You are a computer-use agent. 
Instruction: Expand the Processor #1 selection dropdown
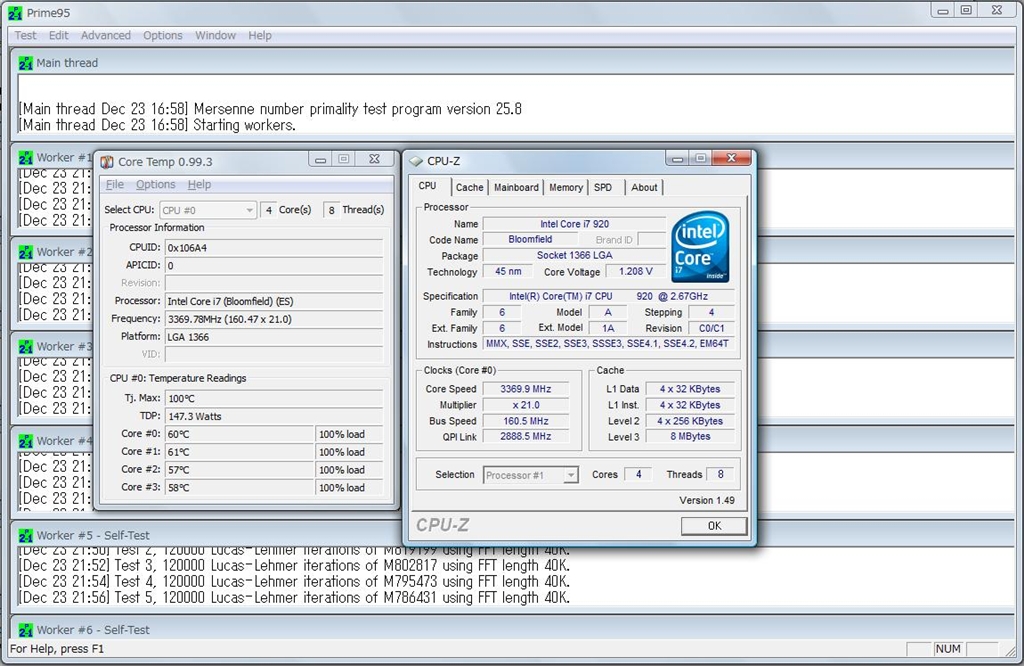tap(531, 475)
